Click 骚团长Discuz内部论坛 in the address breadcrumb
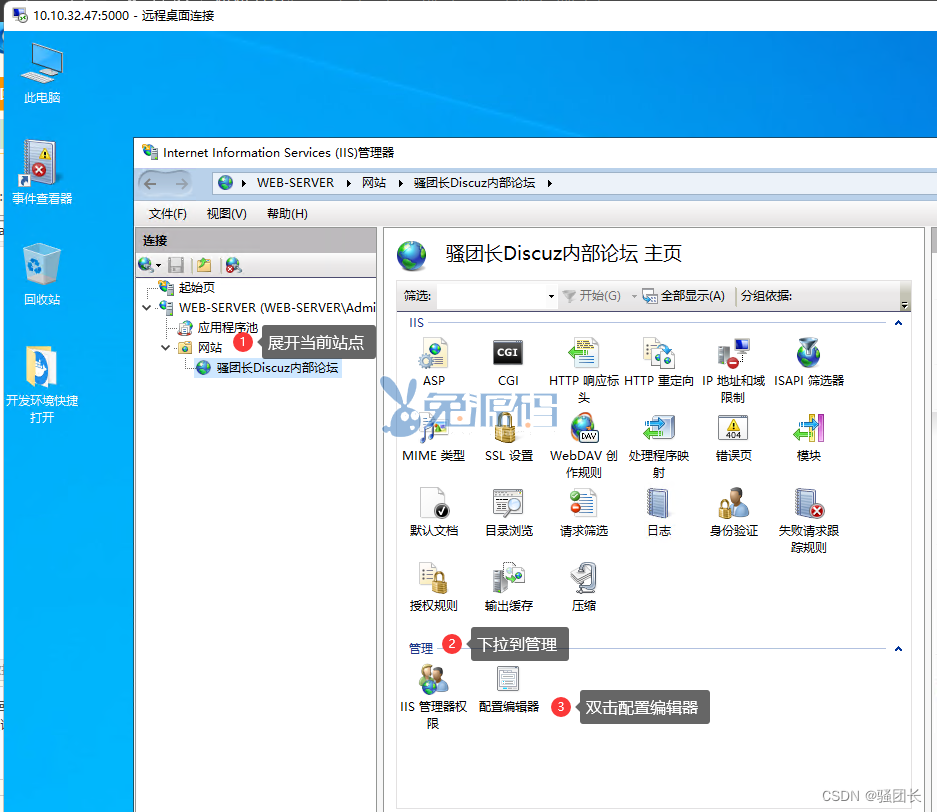The width and height of the screenshot is (937, 812). [x=474, y=183]
